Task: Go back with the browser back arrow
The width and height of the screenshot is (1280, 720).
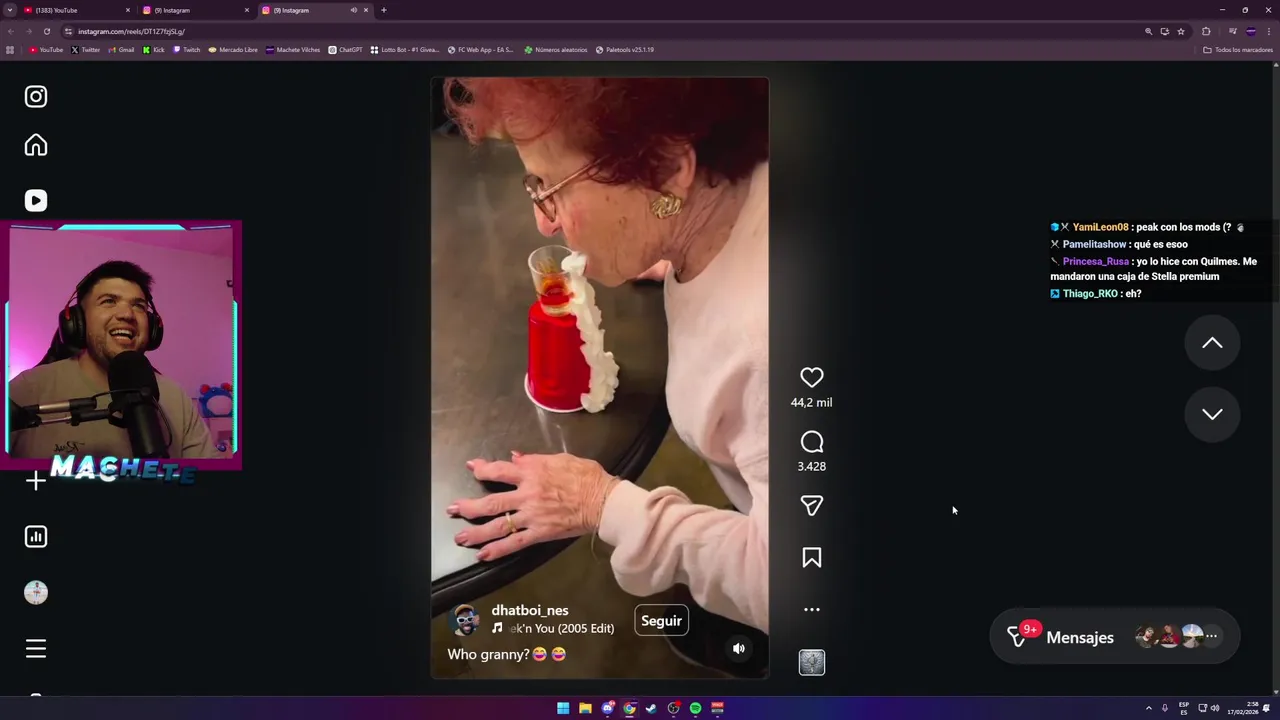Action: (x=10, y=31)
